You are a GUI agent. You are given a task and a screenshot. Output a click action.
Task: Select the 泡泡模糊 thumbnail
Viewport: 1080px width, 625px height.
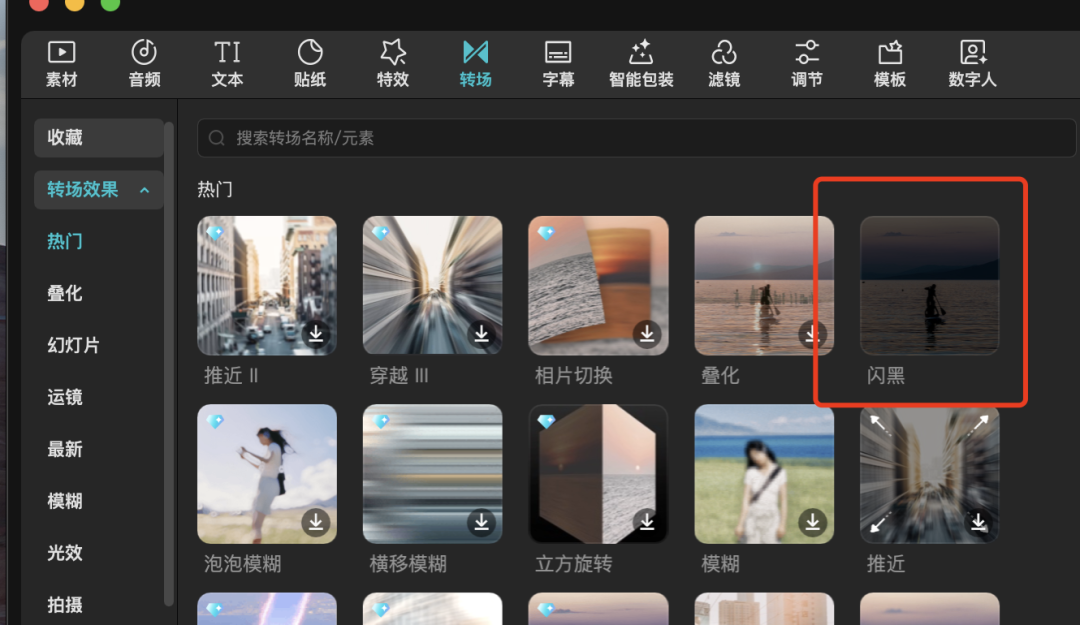(267, 474)
